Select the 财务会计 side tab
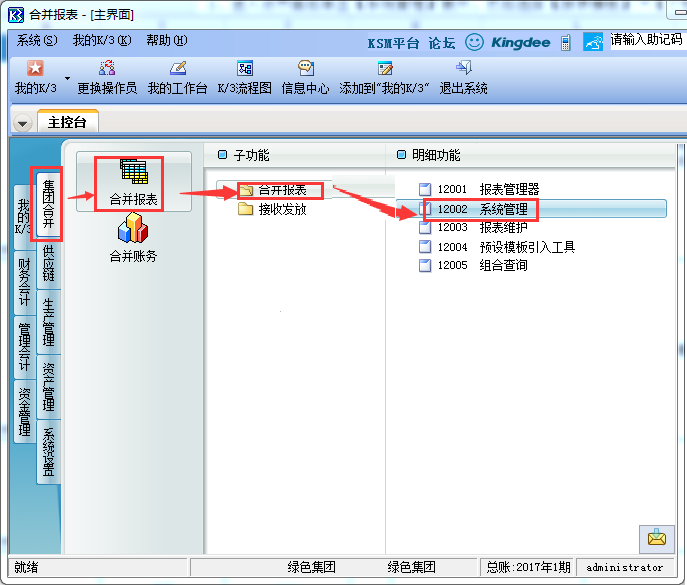This screenshot has height=585, width=687. tap(25, 281)
